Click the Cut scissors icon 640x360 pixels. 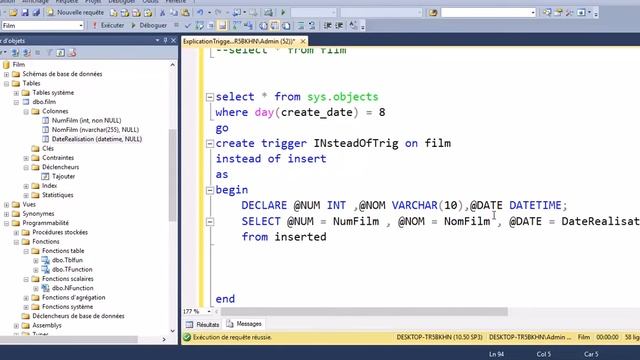pos(162,13)
